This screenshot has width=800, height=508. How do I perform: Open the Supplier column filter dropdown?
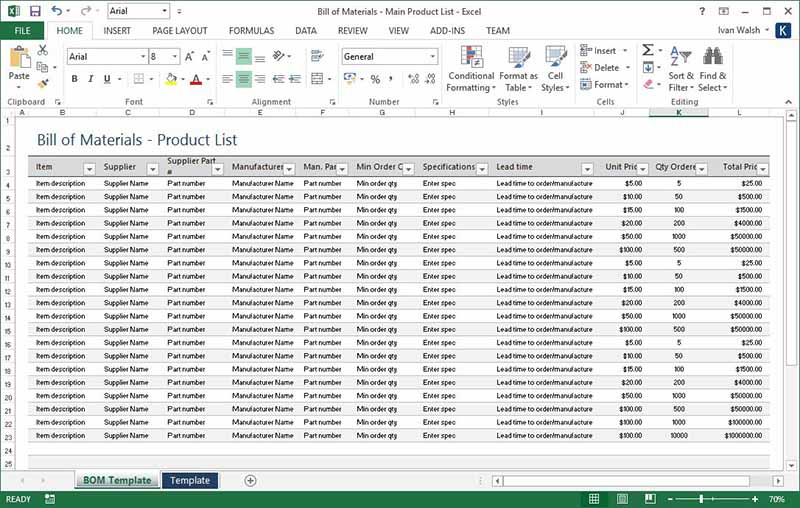[x=152, y=169]
